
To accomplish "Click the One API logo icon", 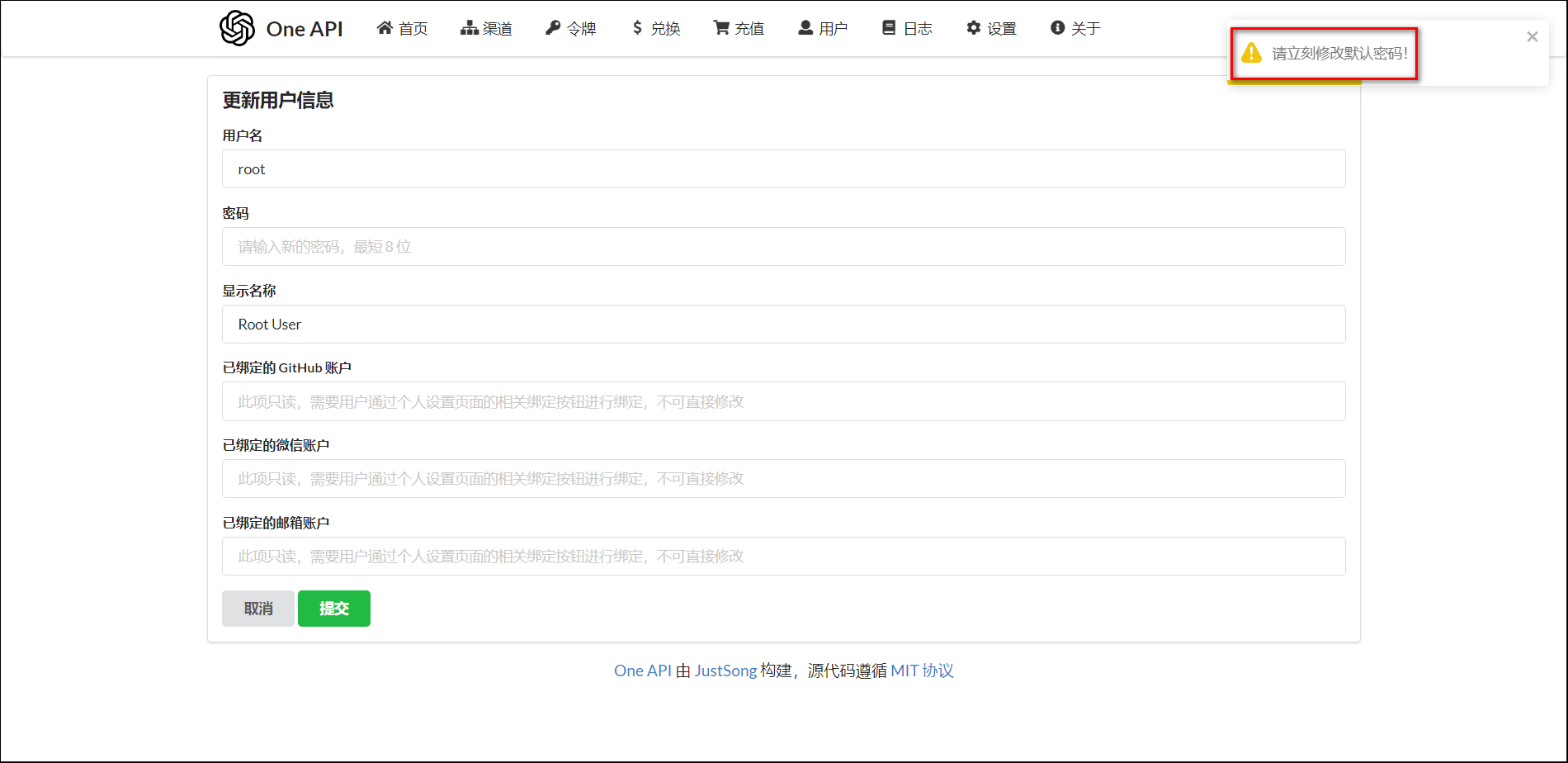I will 238,28.
